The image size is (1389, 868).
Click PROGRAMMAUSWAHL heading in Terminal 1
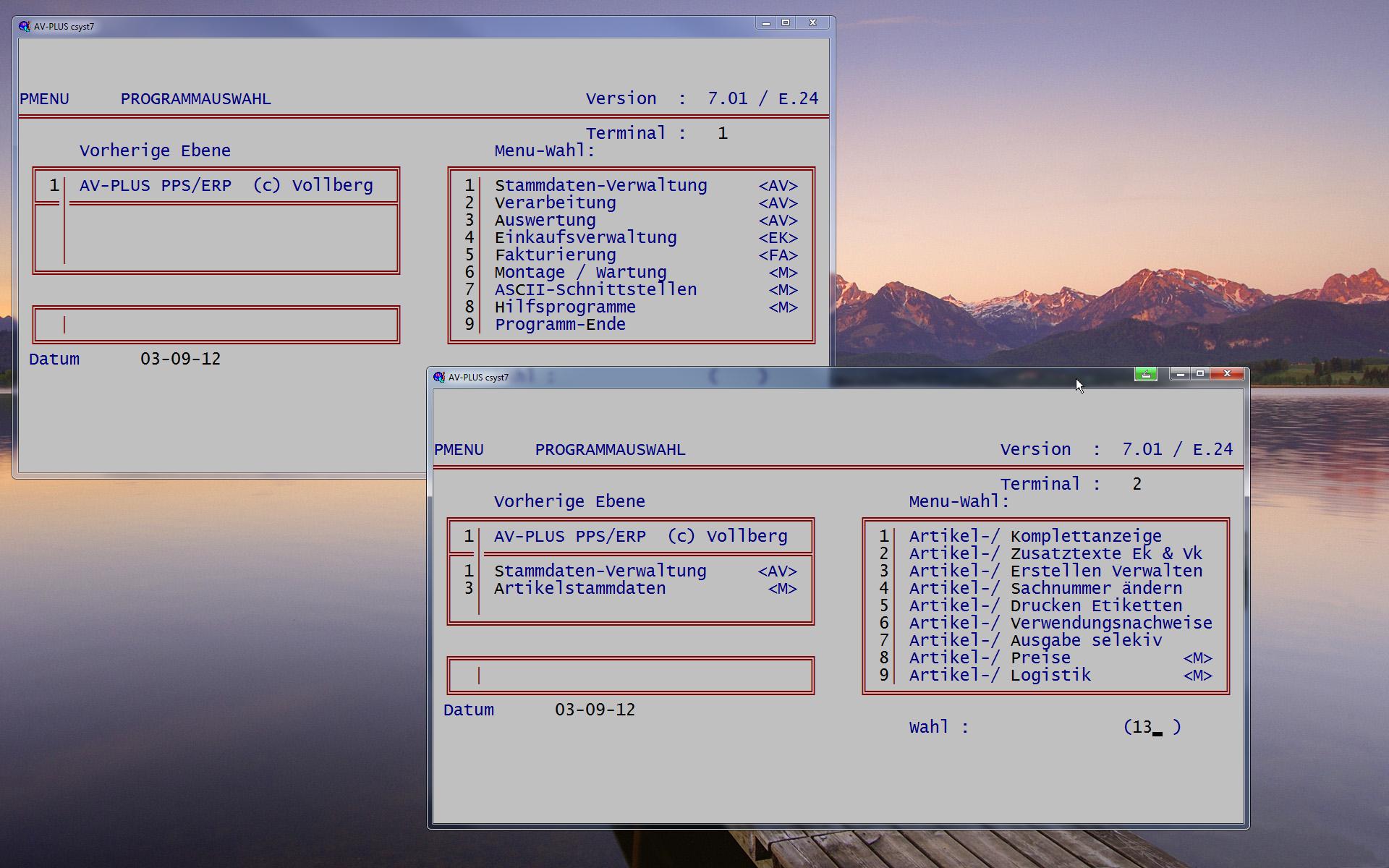[196, 99]
